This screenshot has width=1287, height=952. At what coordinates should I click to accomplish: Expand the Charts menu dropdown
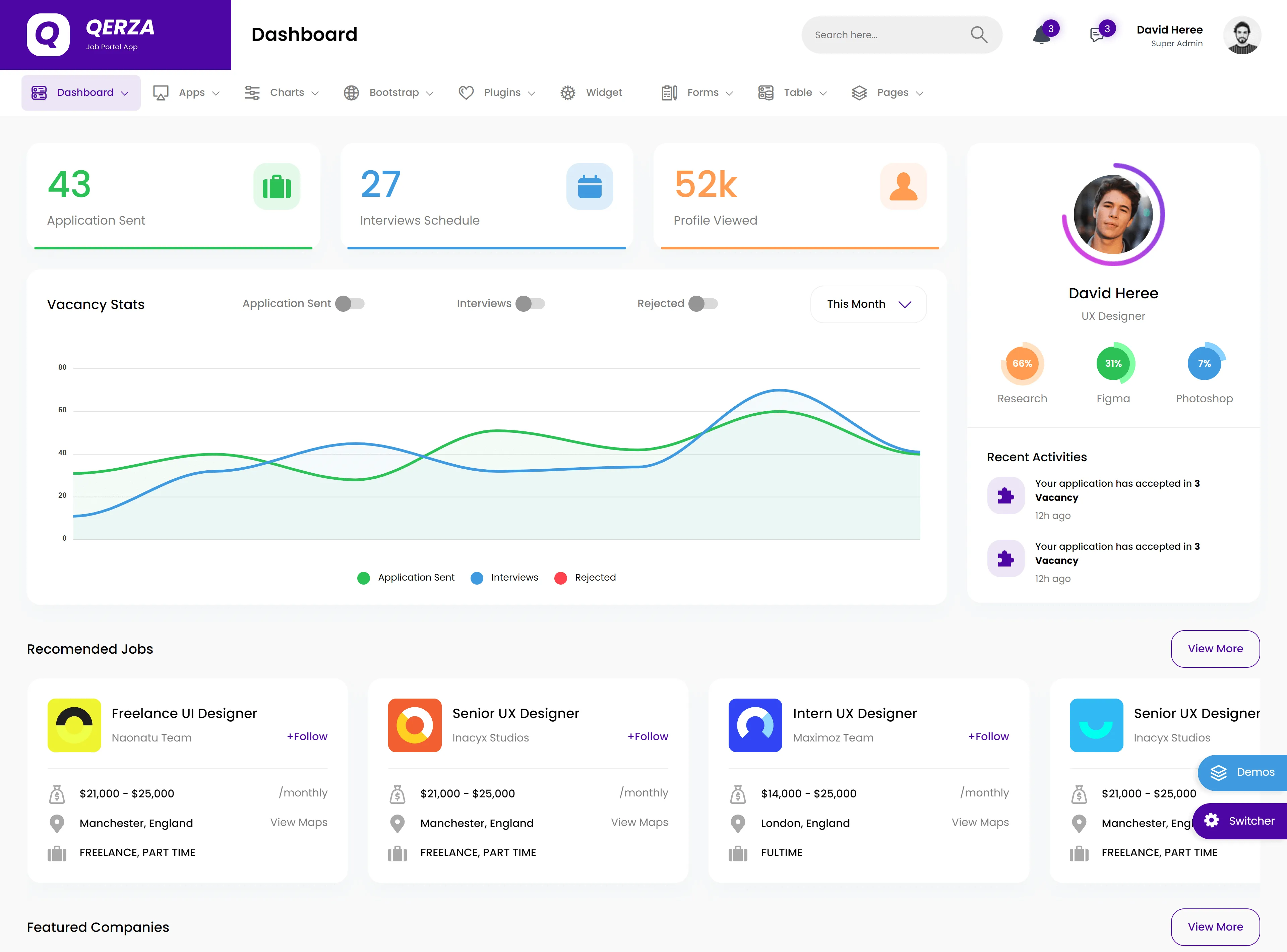(x=281, y=93)
